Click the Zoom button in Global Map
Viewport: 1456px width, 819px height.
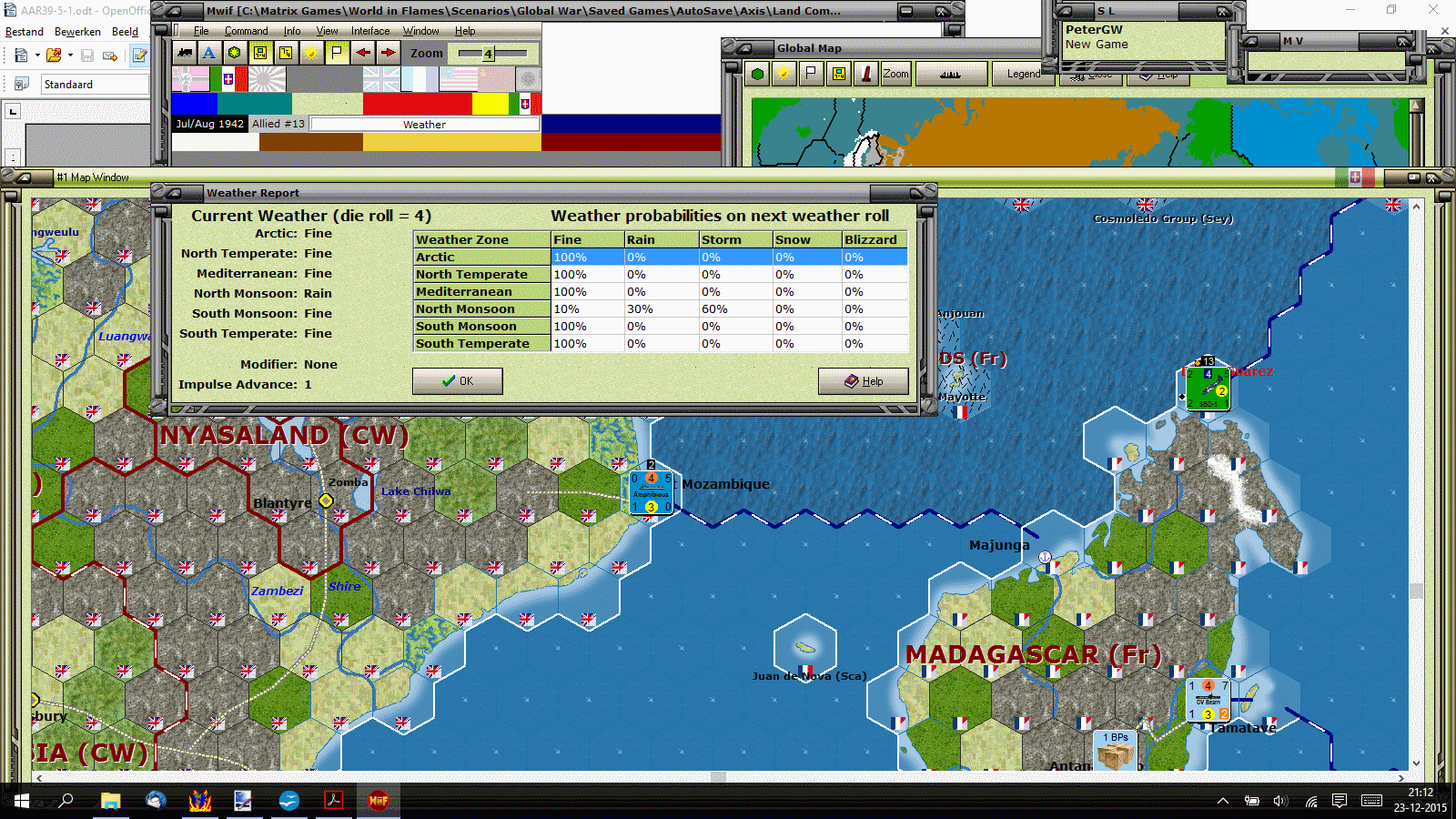(x=895, y=74)
